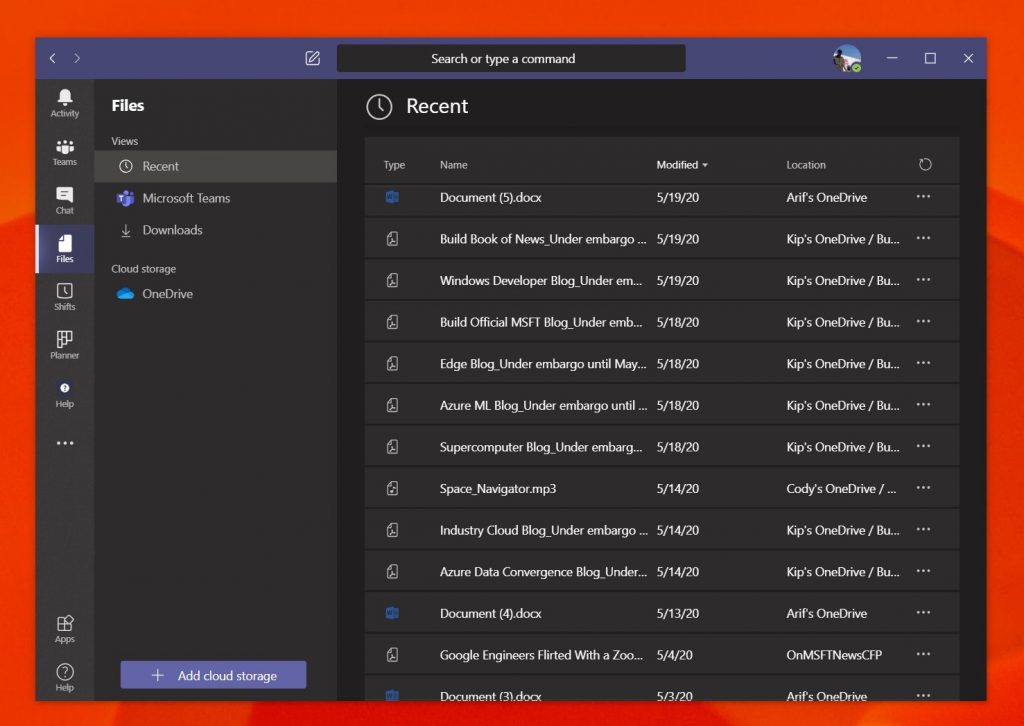Sort by the Location column header
The height and width of the screenshot is (726, 1024).
(806, 165)
